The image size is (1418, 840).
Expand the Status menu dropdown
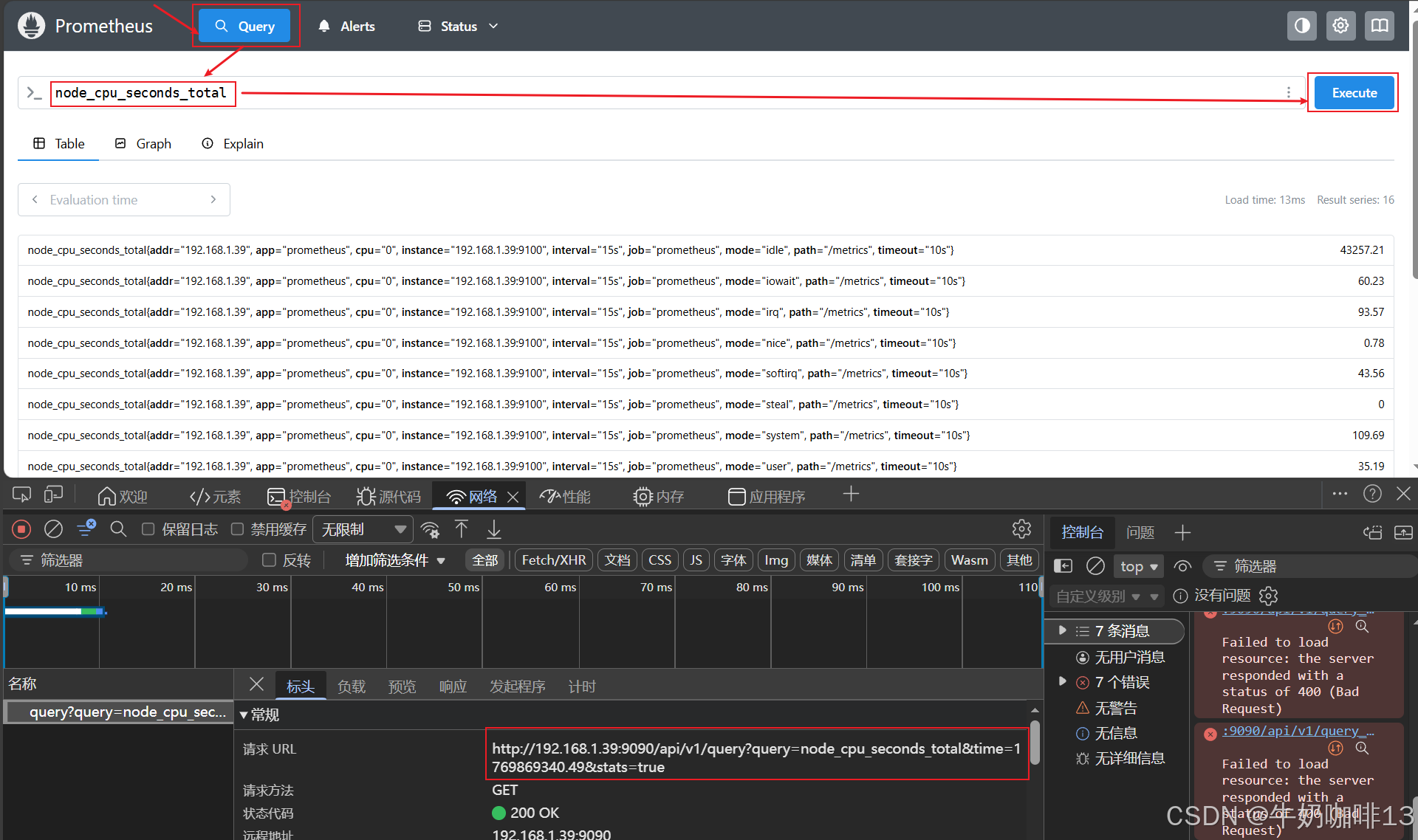tap(459, 26)
